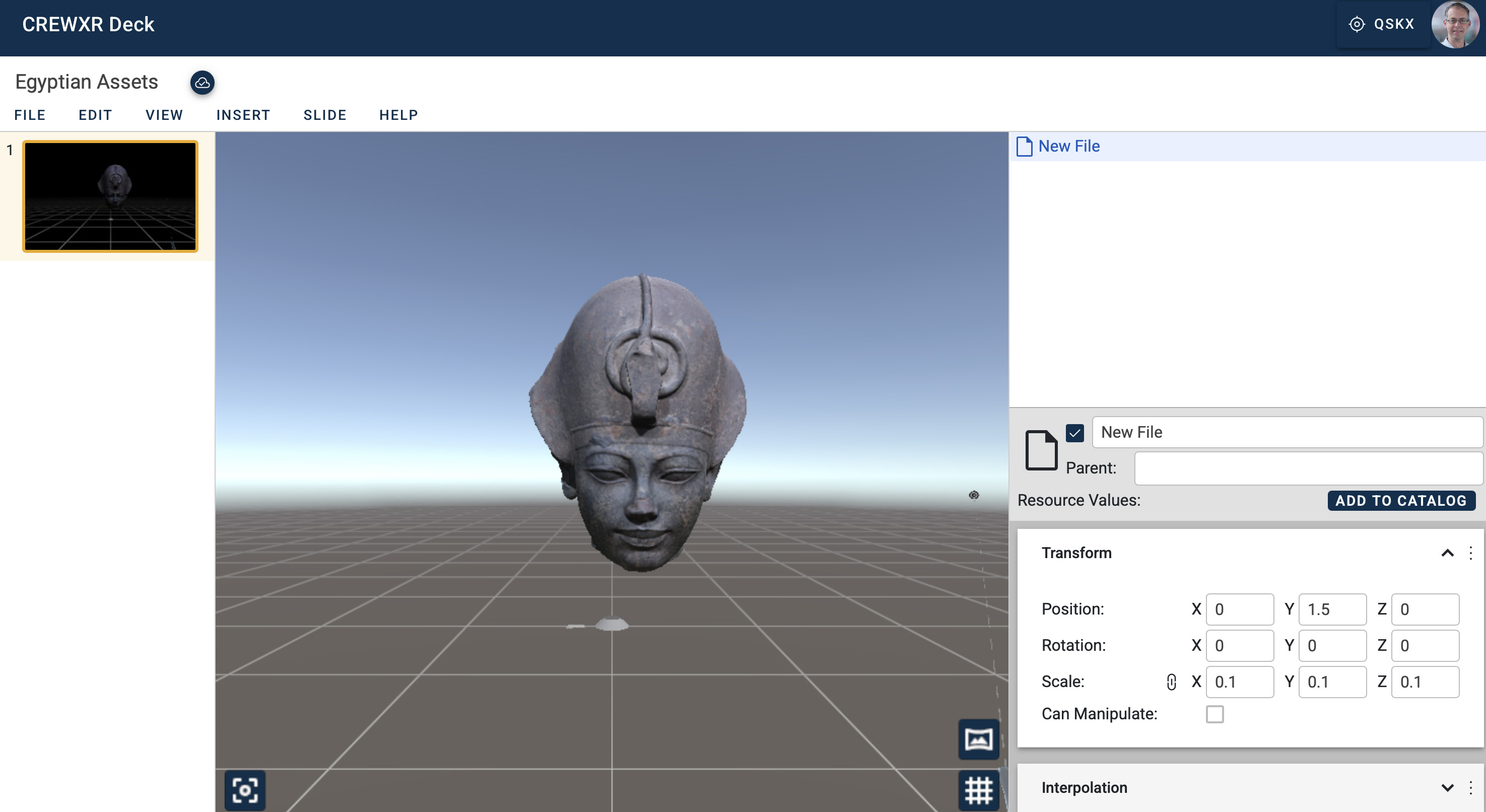Screen dimensions: 1486x812
Task: Click the focus camera icon in viewport
Action: (245, 790)
